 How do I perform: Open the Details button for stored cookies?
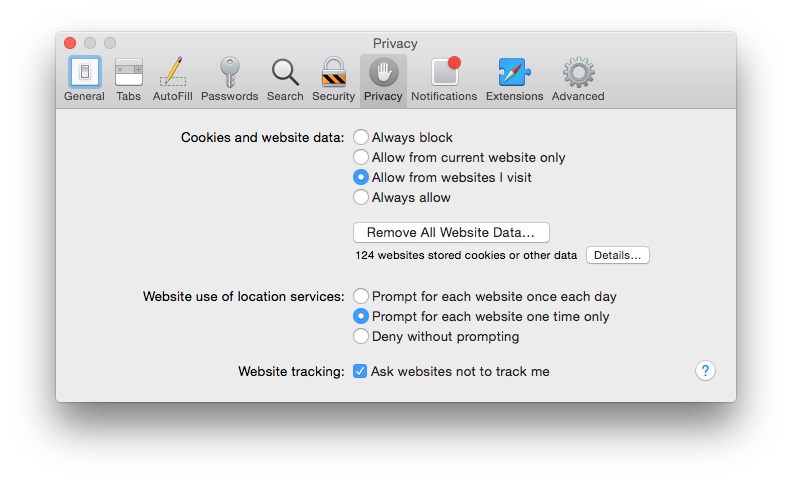tap(618, 255)
